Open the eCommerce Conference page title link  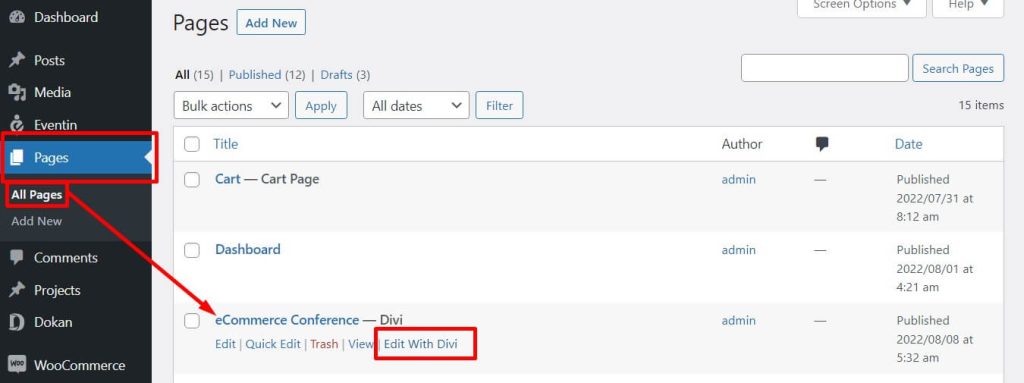click(287, 320)
